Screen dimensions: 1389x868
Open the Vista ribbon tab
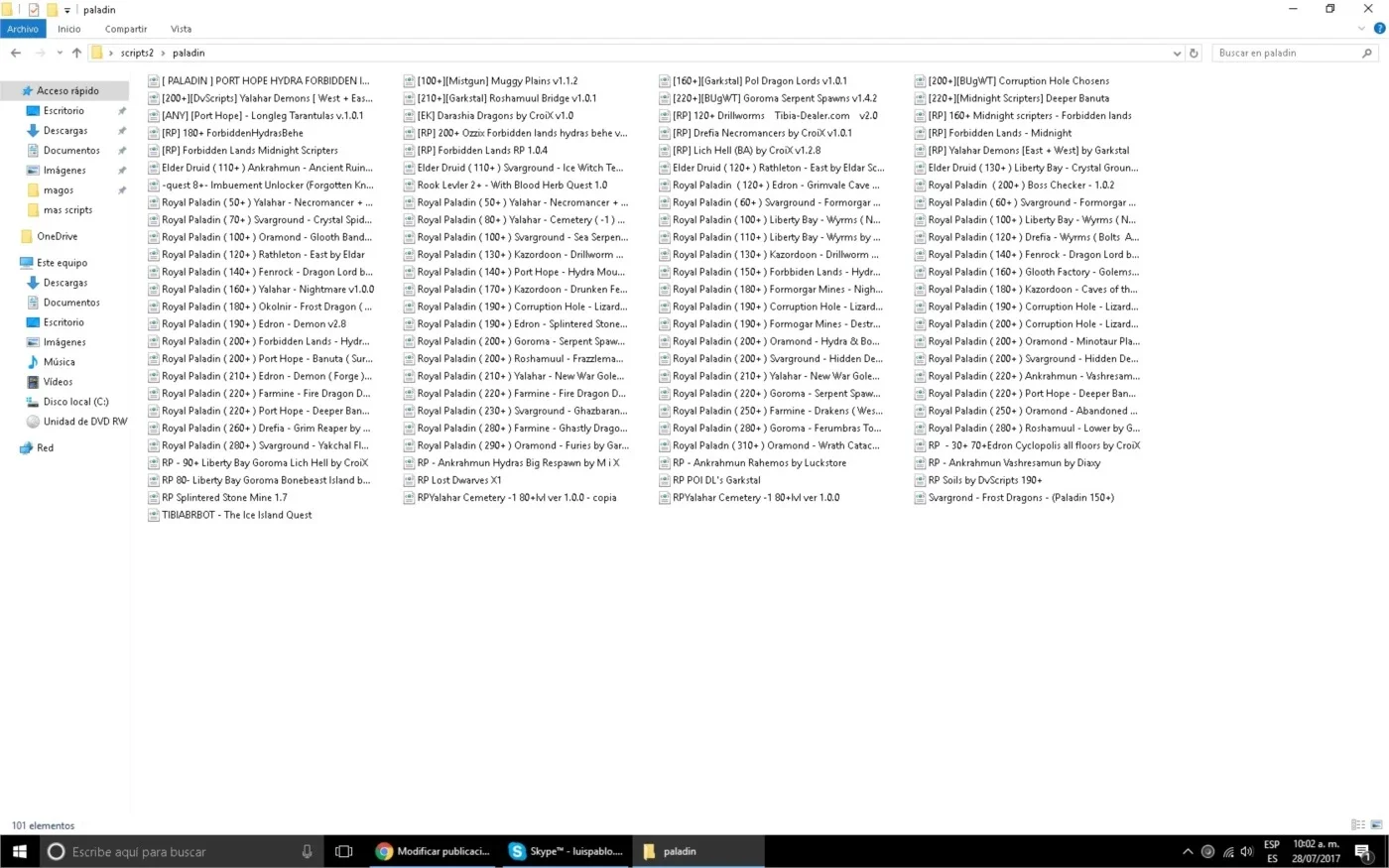pyautogui.click(x=181, y=30)
